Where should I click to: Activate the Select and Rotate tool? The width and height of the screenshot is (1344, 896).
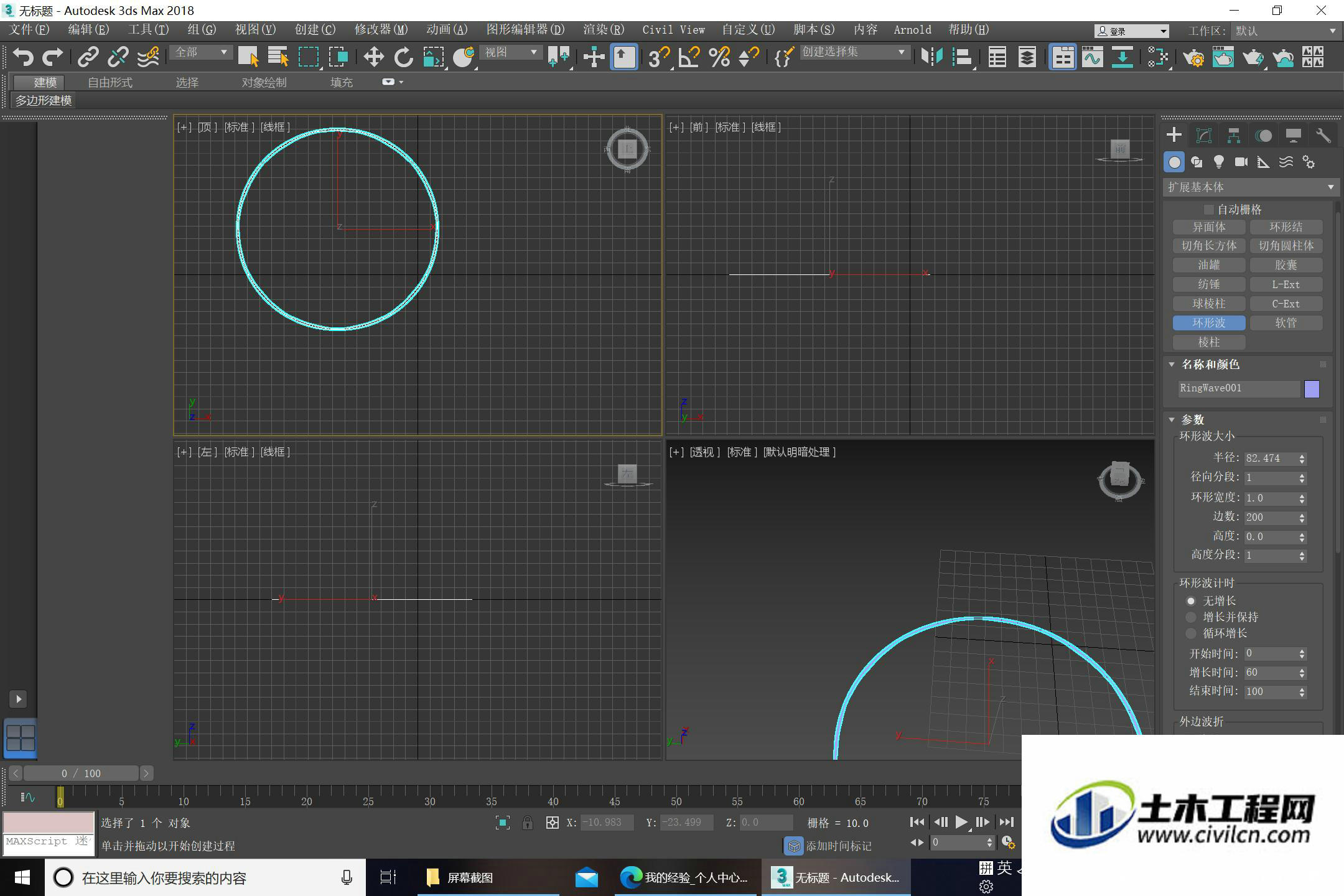pos(403,57)
